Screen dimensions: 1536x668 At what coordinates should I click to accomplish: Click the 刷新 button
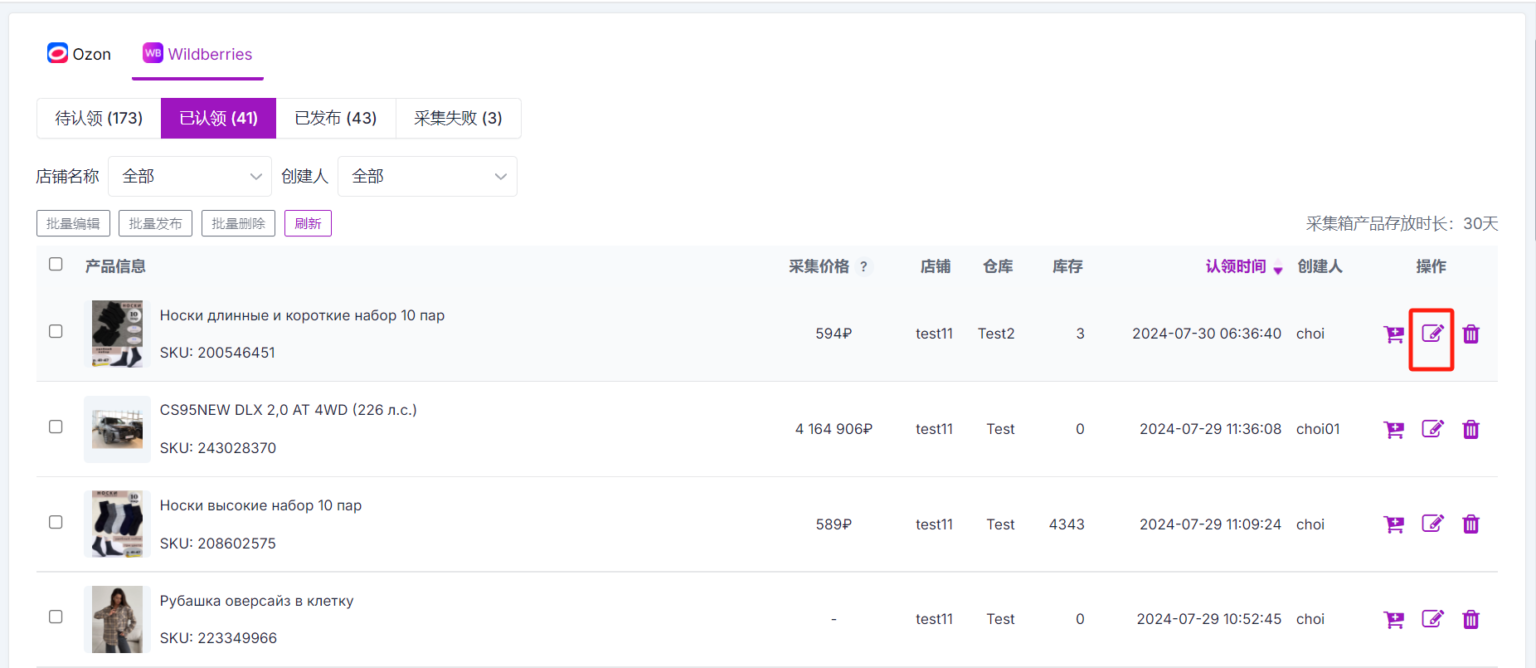307,224
